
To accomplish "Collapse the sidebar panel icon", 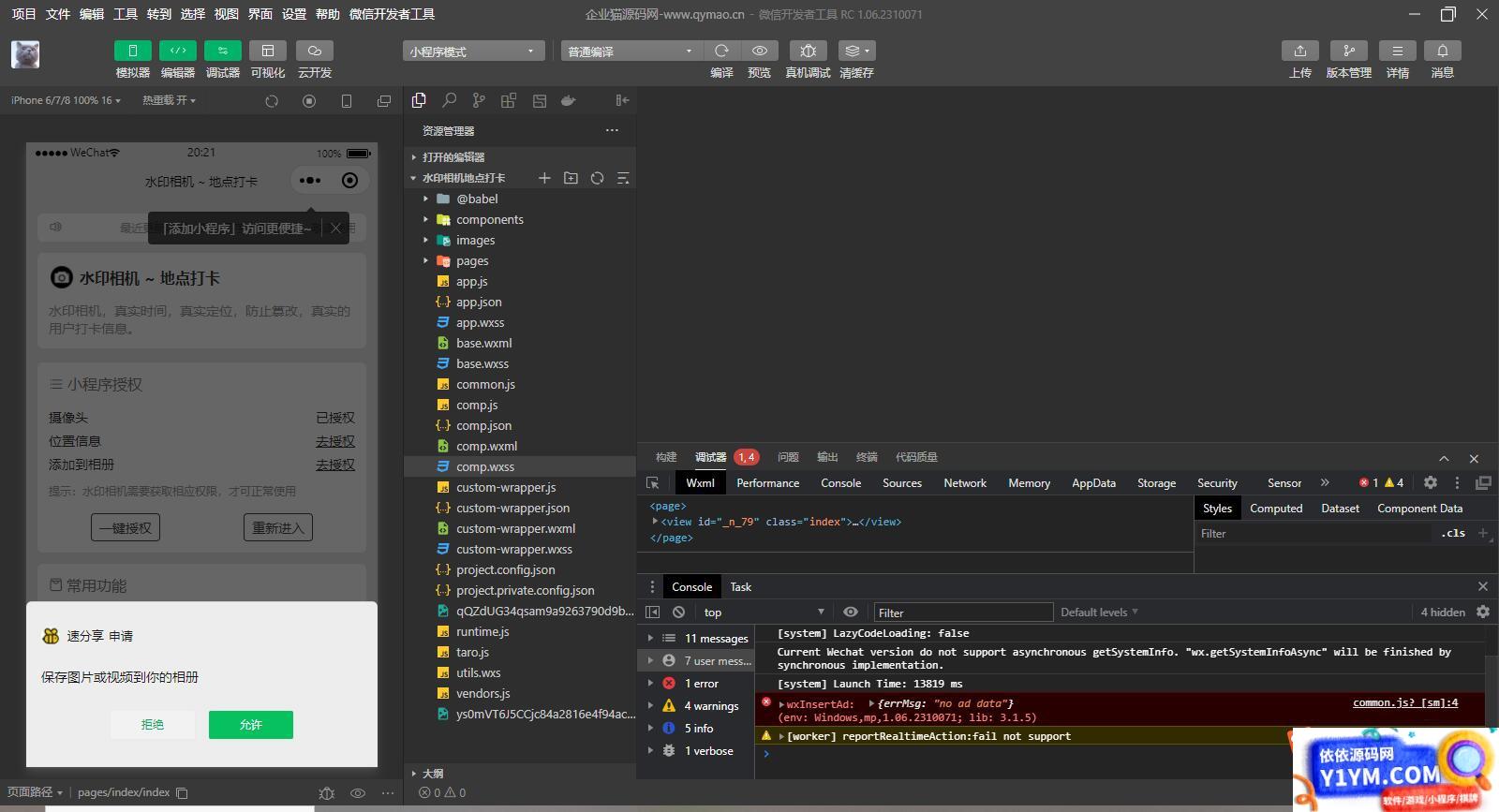I will point(622,100).
